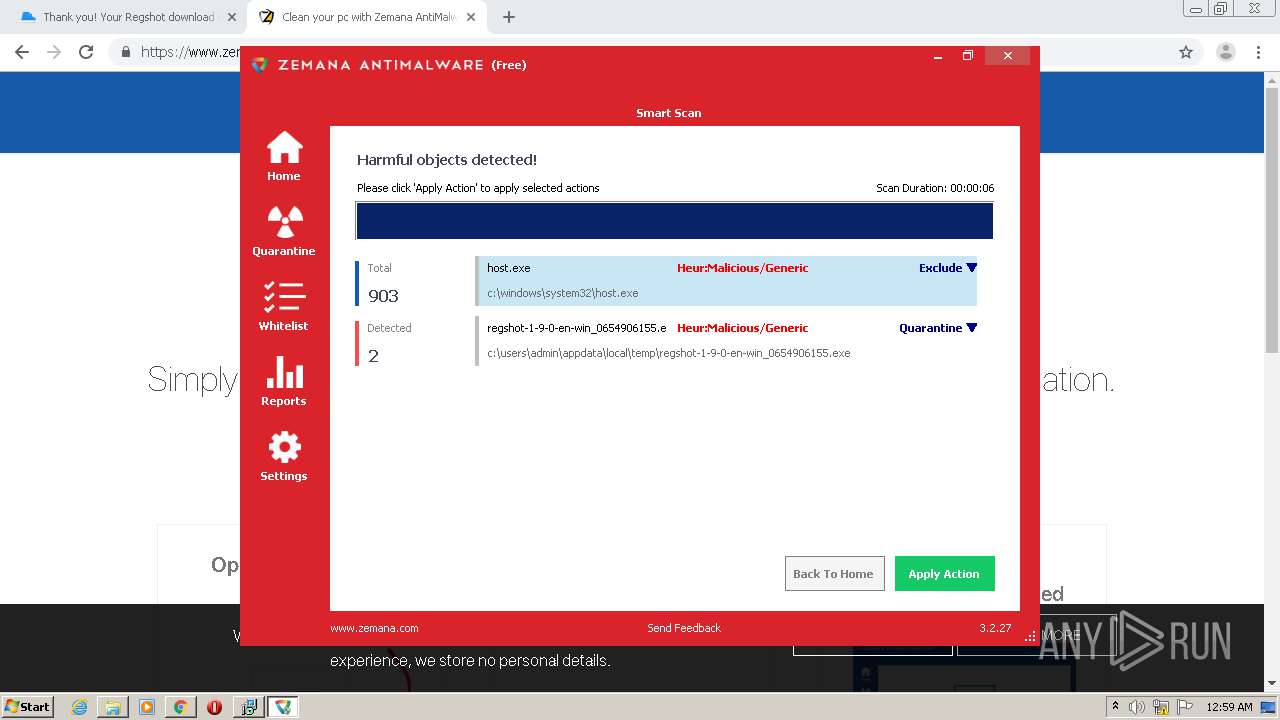This screenshot has width=1280, height=720.
Task: Expand the Exclude action dropdown for host.exe
Action: (x=948, y=268)
